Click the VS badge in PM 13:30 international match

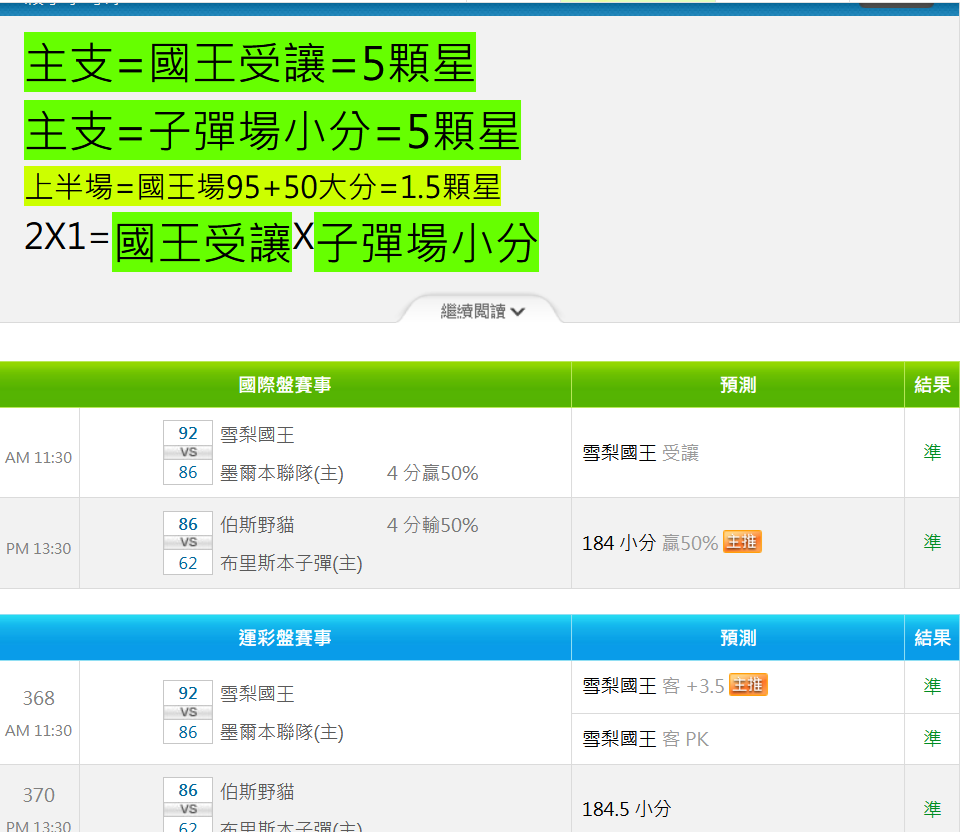pos(188,542)
